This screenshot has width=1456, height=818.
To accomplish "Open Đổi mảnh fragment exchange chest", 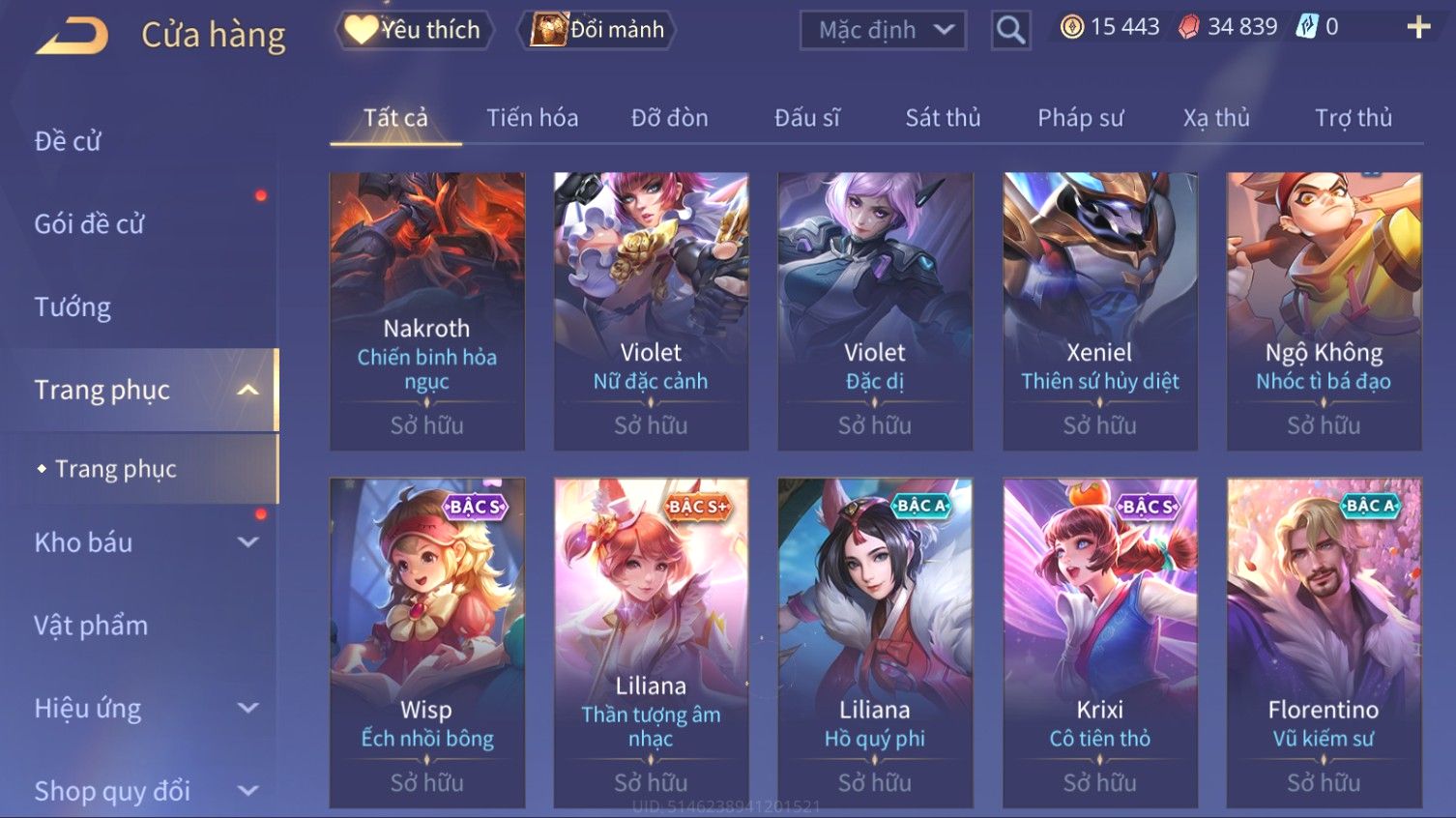I will 597,30.
